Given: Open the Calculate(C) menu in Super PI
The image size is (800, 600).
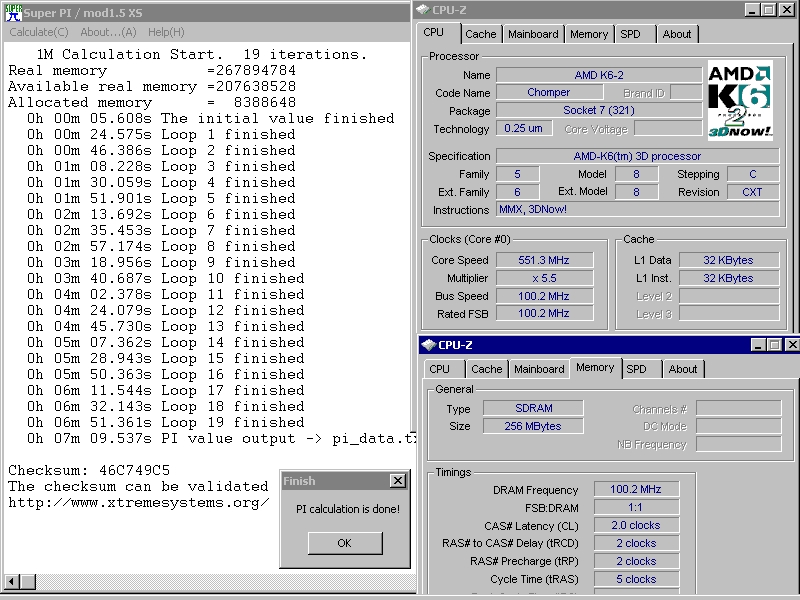Looking at the screenshot, I should 39,32.
